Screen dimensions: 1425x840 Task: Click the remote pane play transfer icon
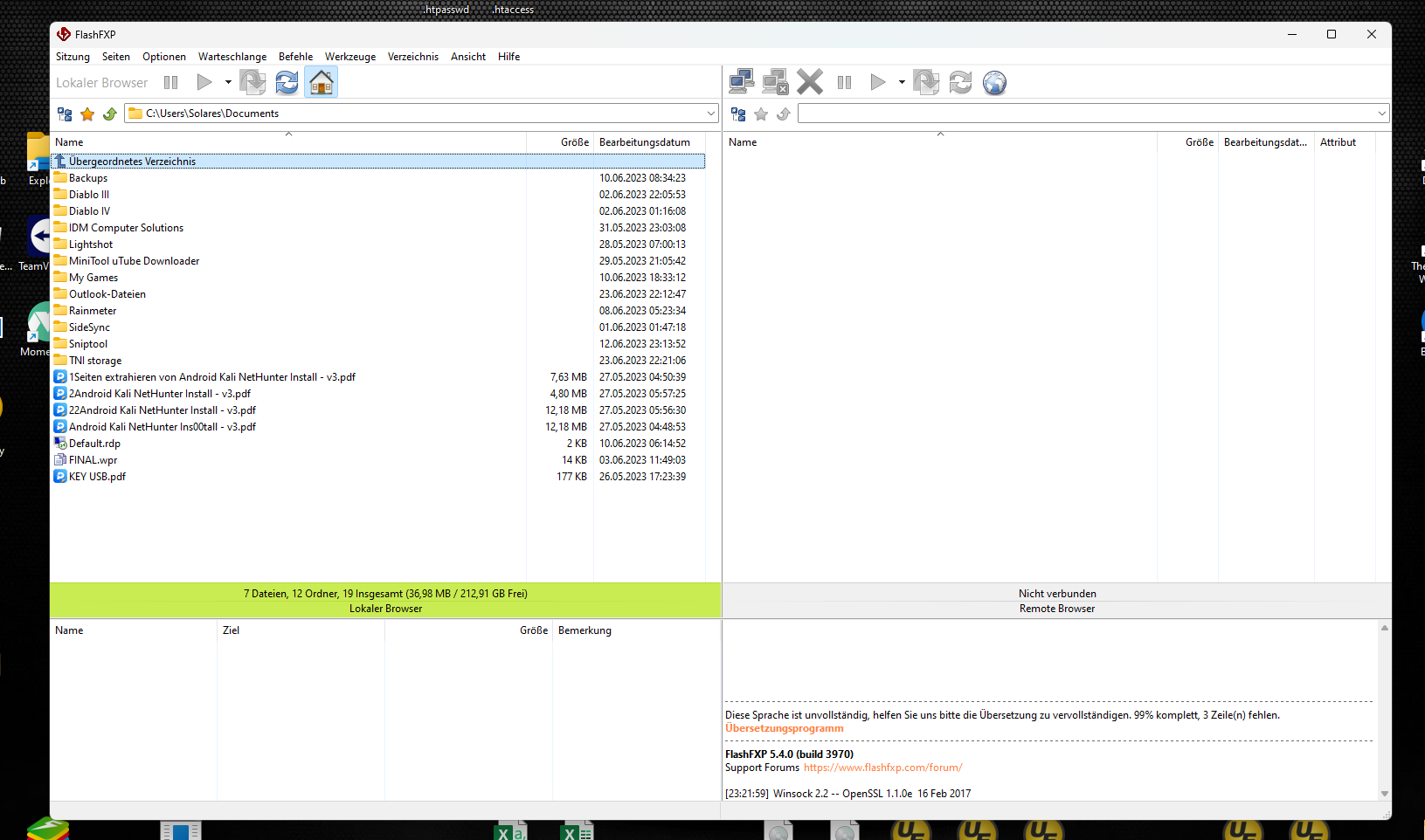pos(878,83)
